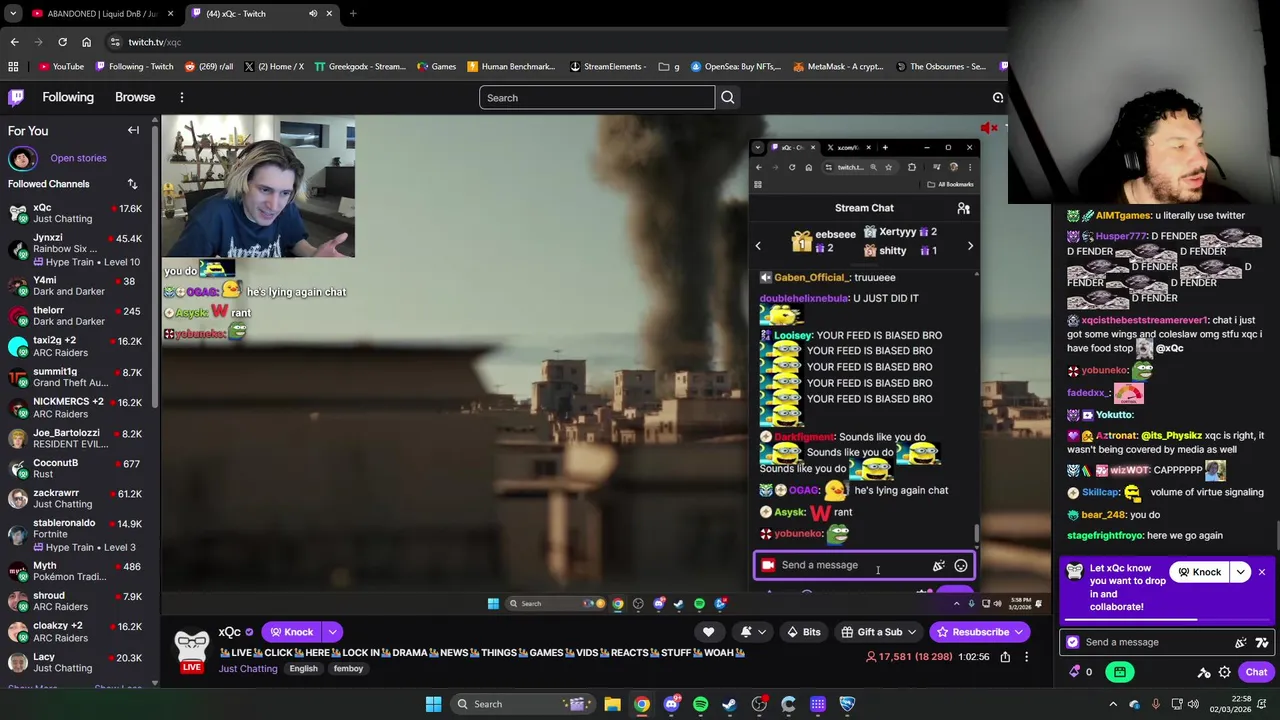Open the Browse page
The height and width of the screenshot is (720, 1280).
click(x=135, y=97)
